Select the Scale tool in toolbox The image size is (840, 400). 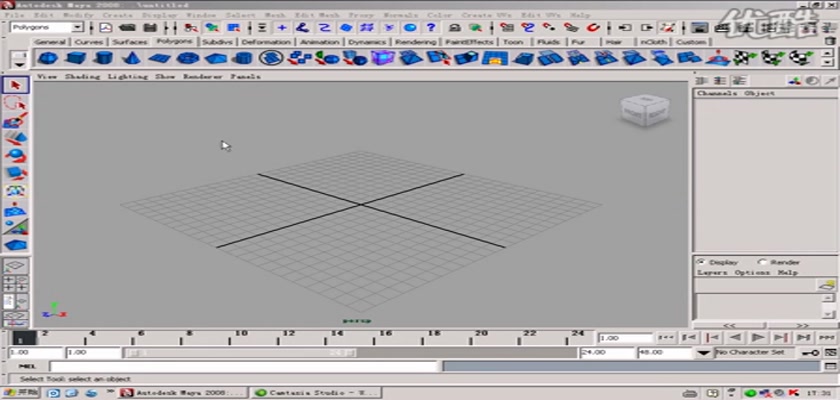16,173
